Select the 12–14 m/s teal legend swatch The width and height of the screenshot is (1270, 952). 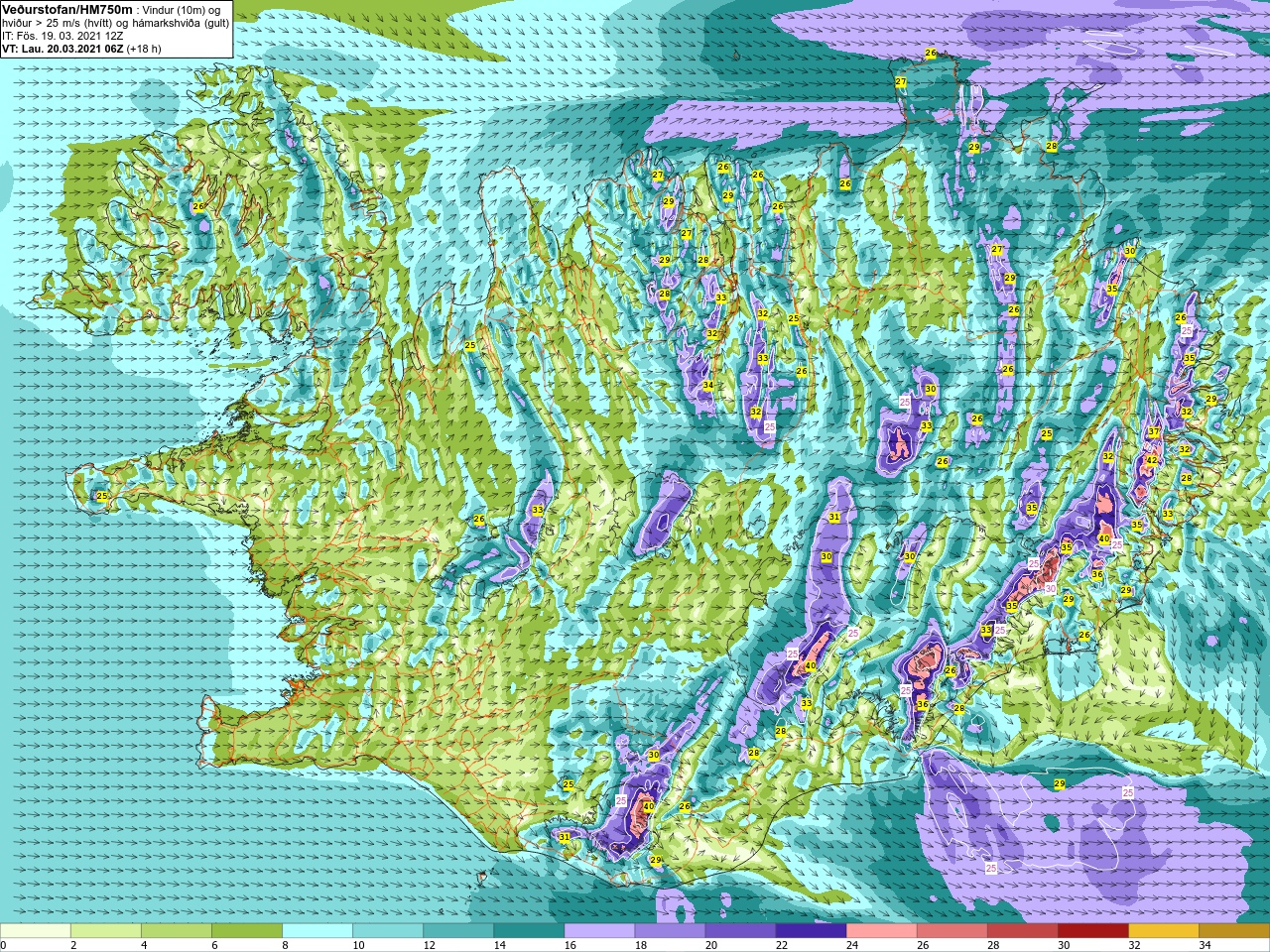point(458,930)
